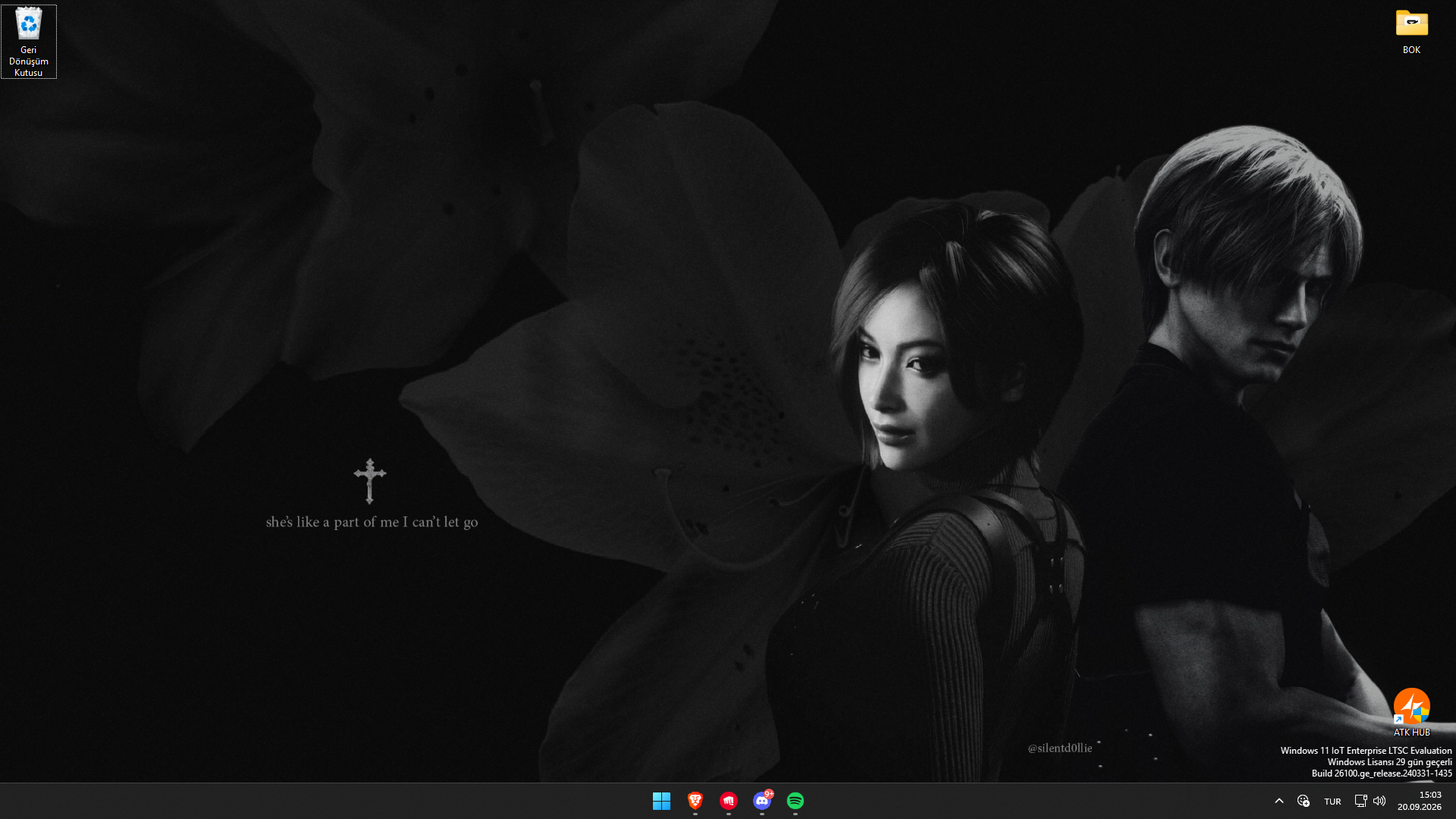Open Brave browser from the taskbar
This screenshot has width=1456, height=819.
point(695,801)
